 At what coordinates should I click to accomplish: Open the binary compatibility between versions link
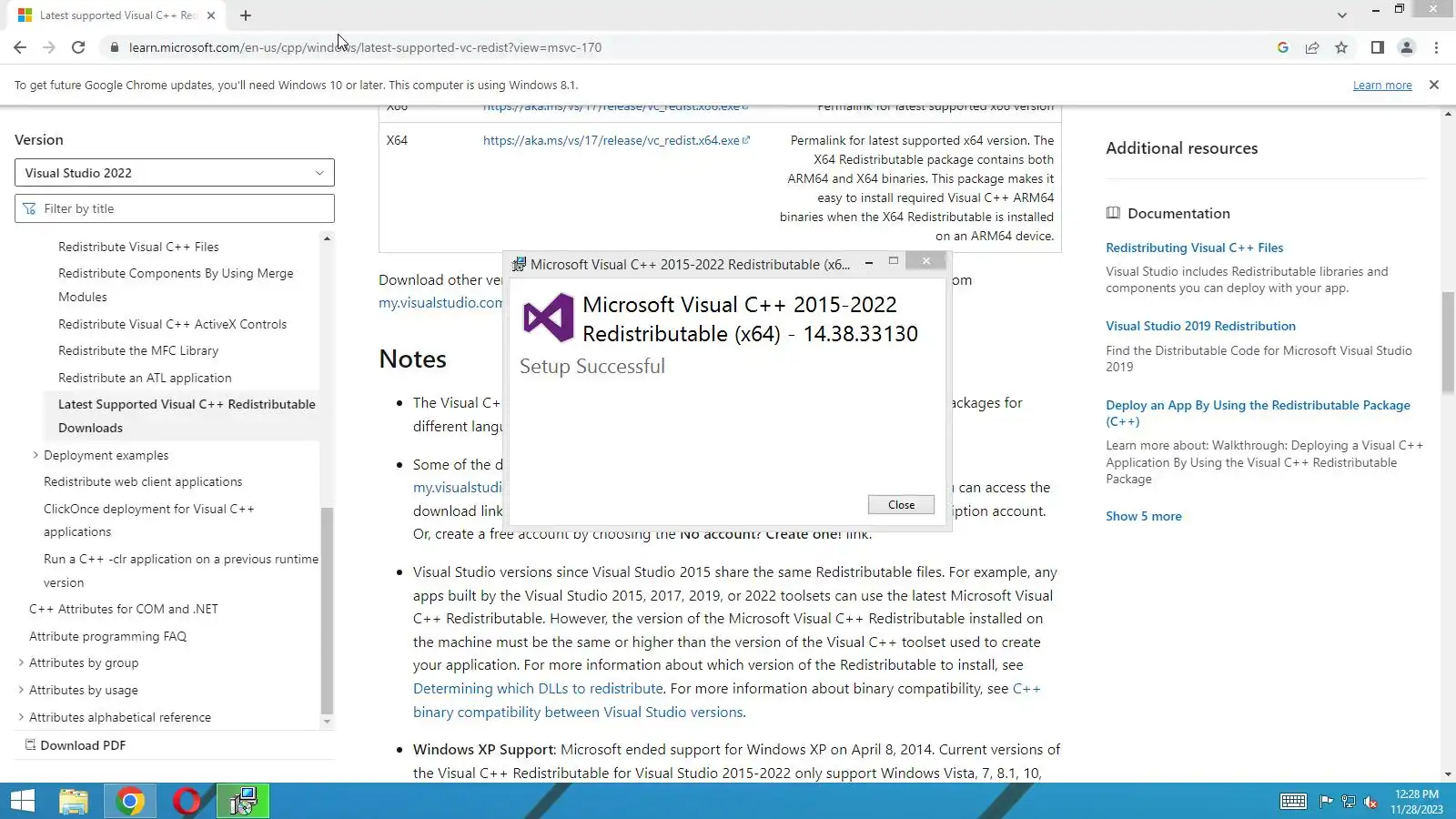[x=727, y=701]
